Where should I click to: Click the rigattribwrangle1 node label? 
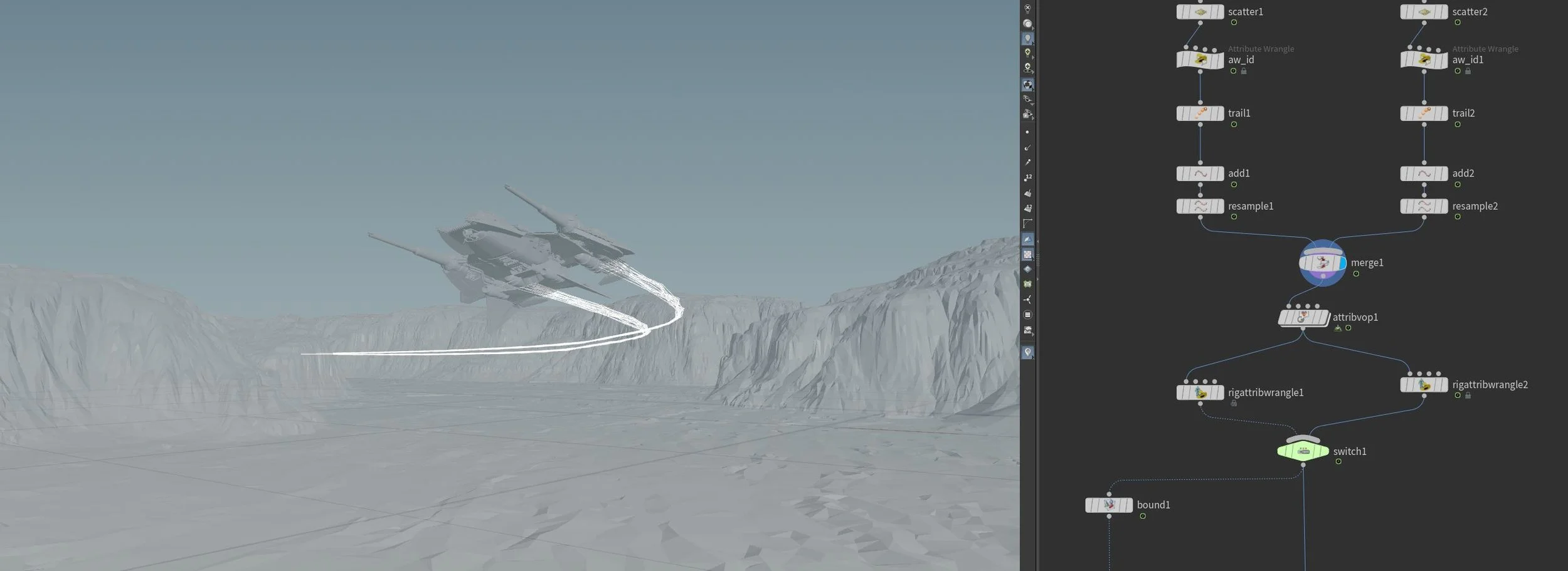(x=1266, y=393)
